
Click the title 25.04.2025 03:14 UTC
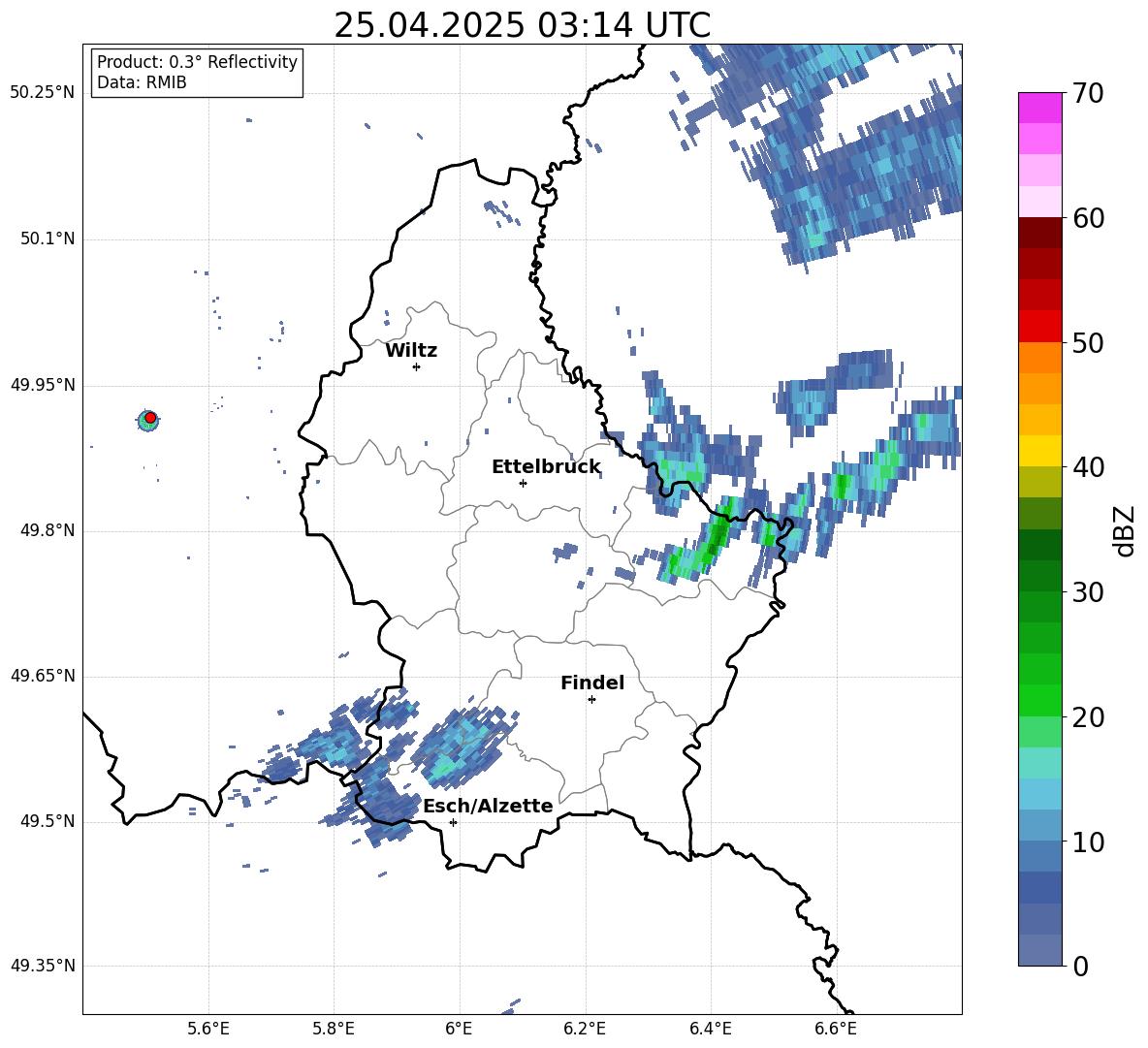522,25
